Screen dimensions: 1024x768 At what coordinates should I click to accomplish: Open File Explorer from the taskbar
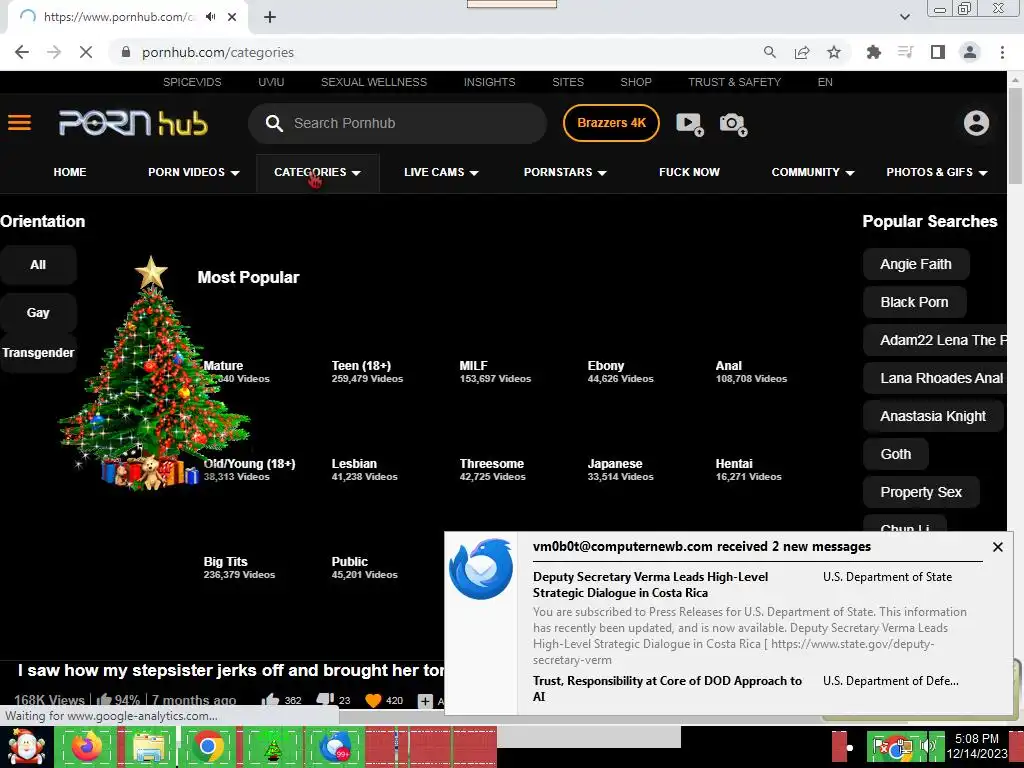coord(148,748)
